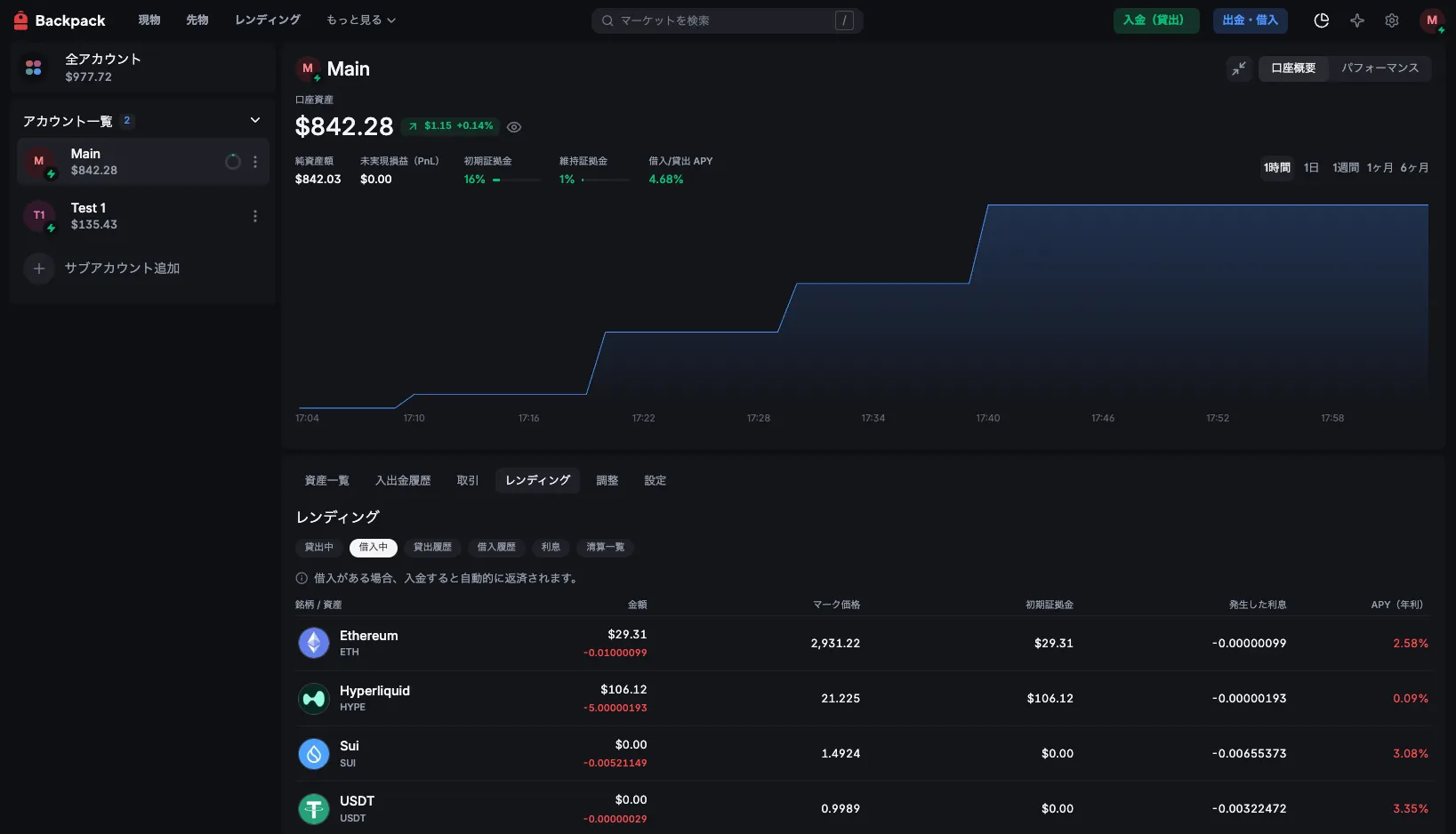Open the portfolio pie chart icon
Screen dimensions: 1456x834
[x=1321, y=20]
